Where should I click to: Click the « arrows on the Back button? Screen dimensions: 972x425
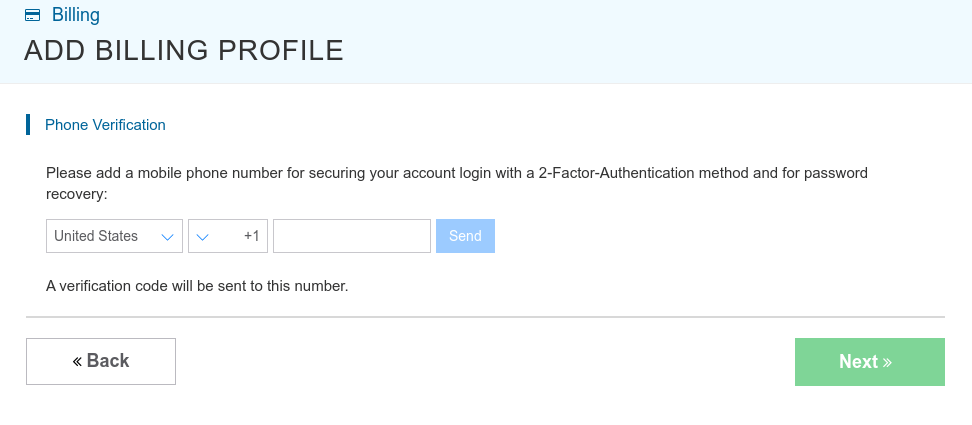(77, 361)
